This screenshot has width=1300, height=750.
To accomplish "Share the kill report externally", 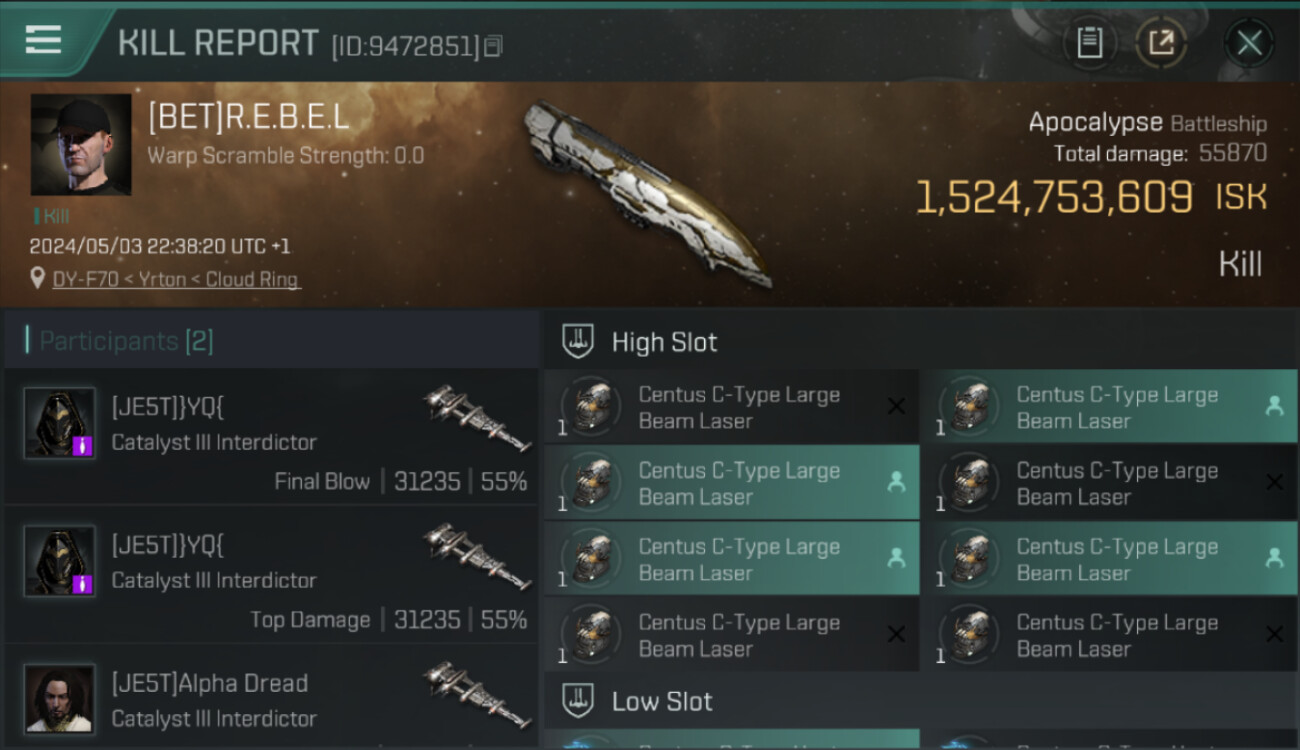I will [x=1161, y=43].
